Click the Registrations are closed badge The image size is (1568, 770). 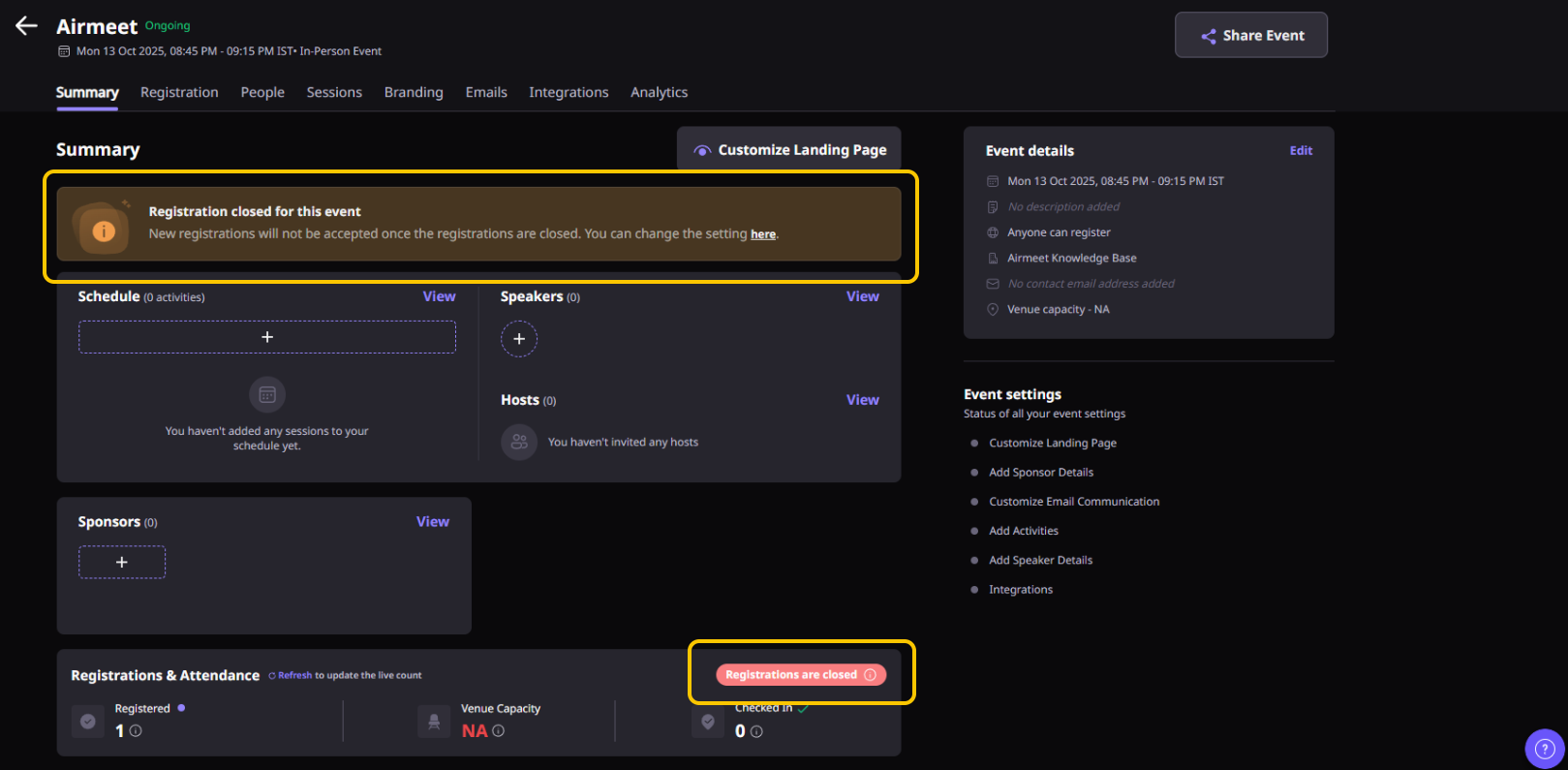tap(801, 675)
